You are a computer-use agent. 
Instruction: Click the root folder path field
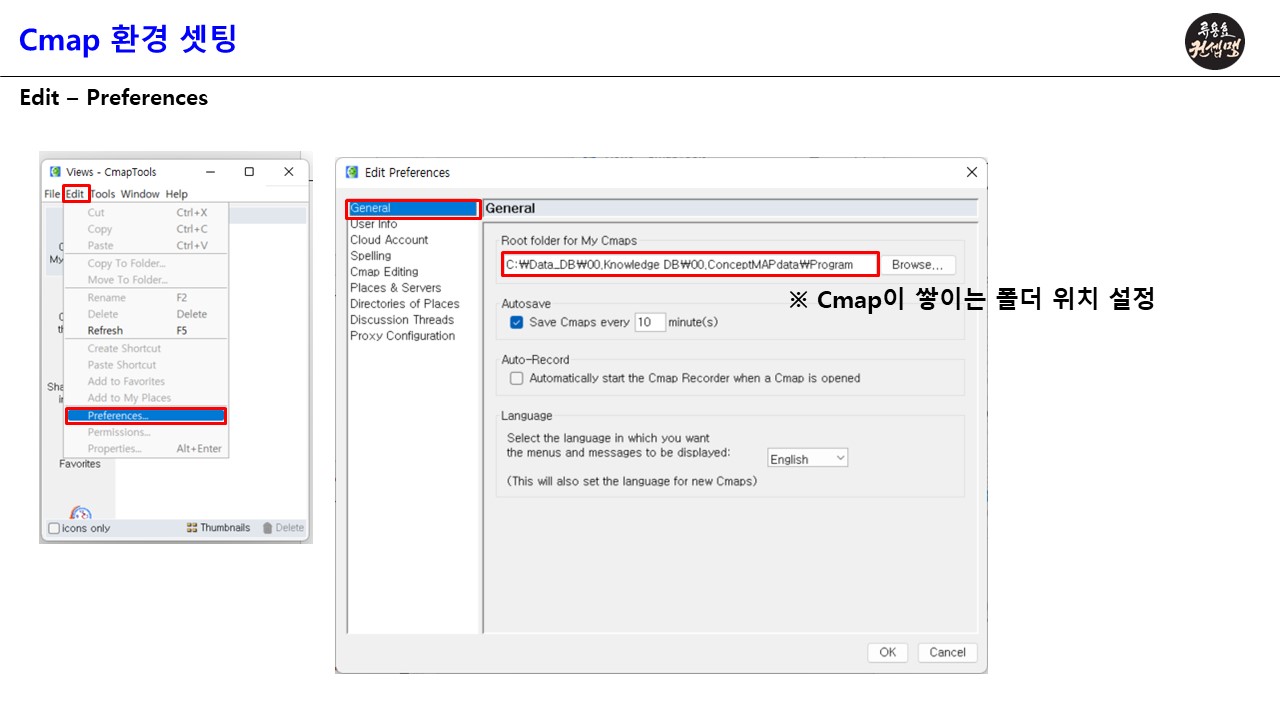tap(691, 264)
